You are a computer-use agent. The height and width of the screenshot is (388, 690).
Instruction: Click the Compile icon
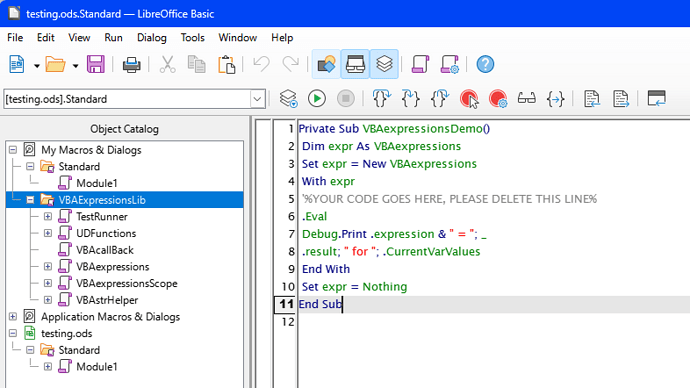(288, 99)
